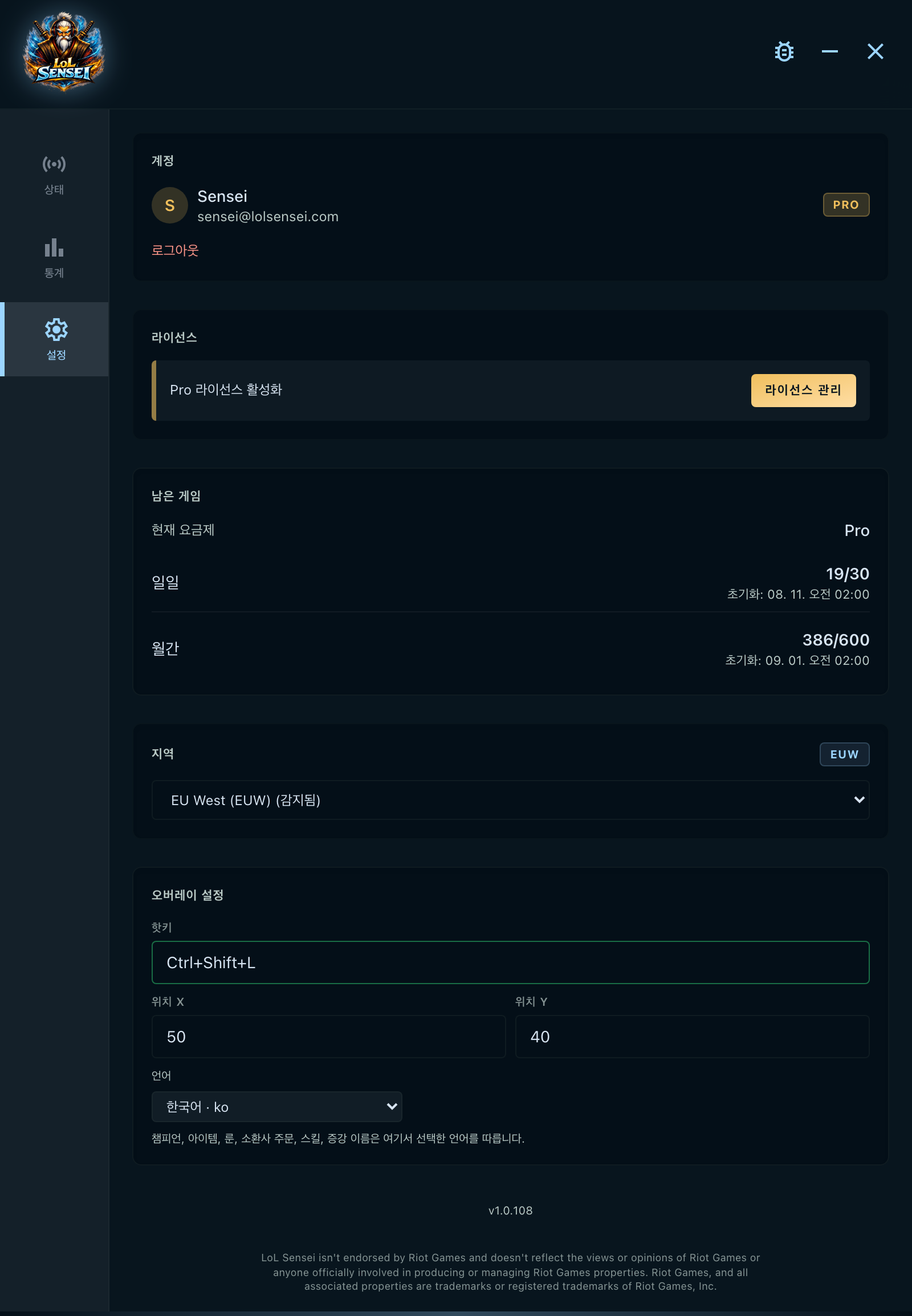Click the 19/30 daily games value
This screenshot has height=1316, width=912.
click(x=847, y=574)
